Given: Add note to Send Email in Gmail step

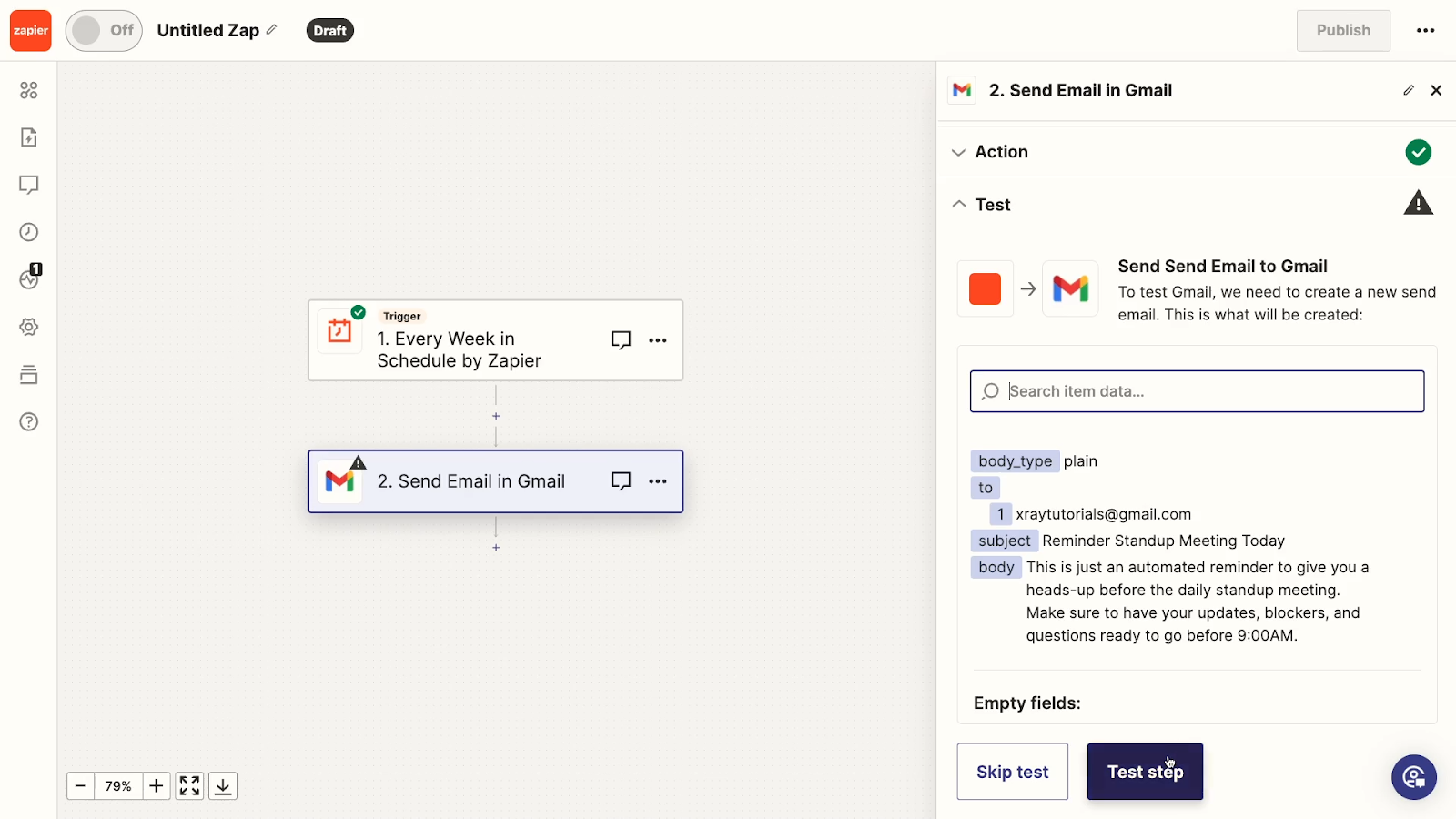Looking at the screenshot, I should pos(621,481).
